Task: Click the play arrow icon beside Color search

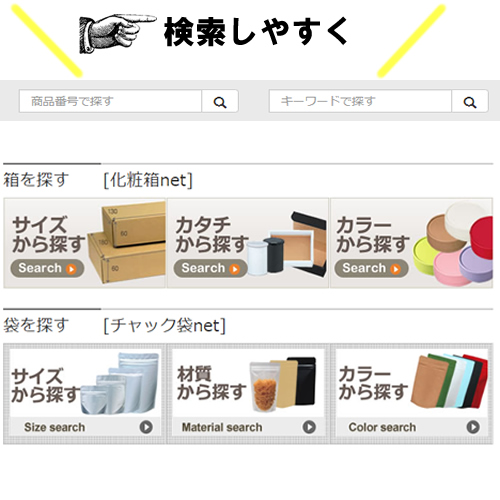Action: pyautogui.click(x=473, y=427)
